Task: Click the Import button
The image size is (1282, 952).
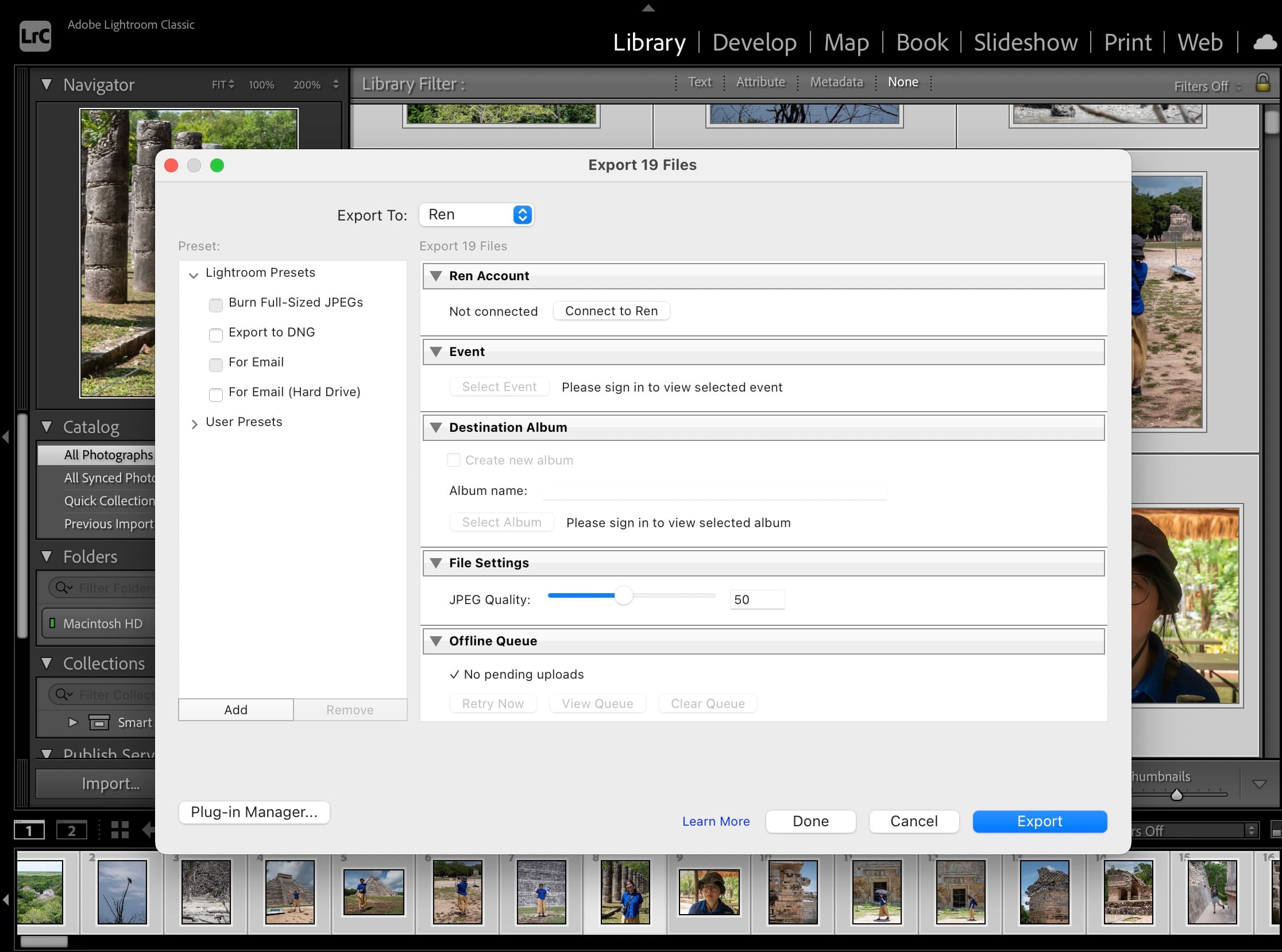Action: [96, 783]
